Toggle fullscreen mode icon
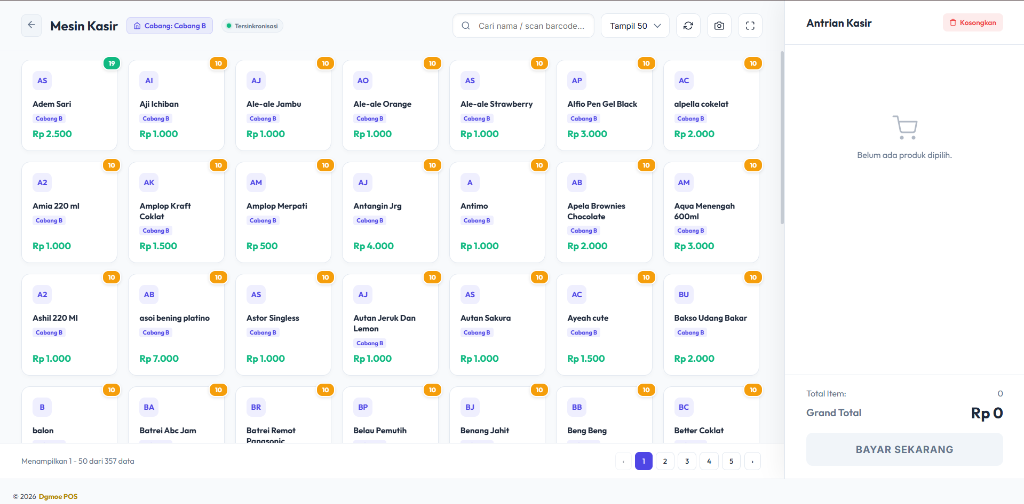Viewport: 1024px width, 504px height. (x=750, y=25)
